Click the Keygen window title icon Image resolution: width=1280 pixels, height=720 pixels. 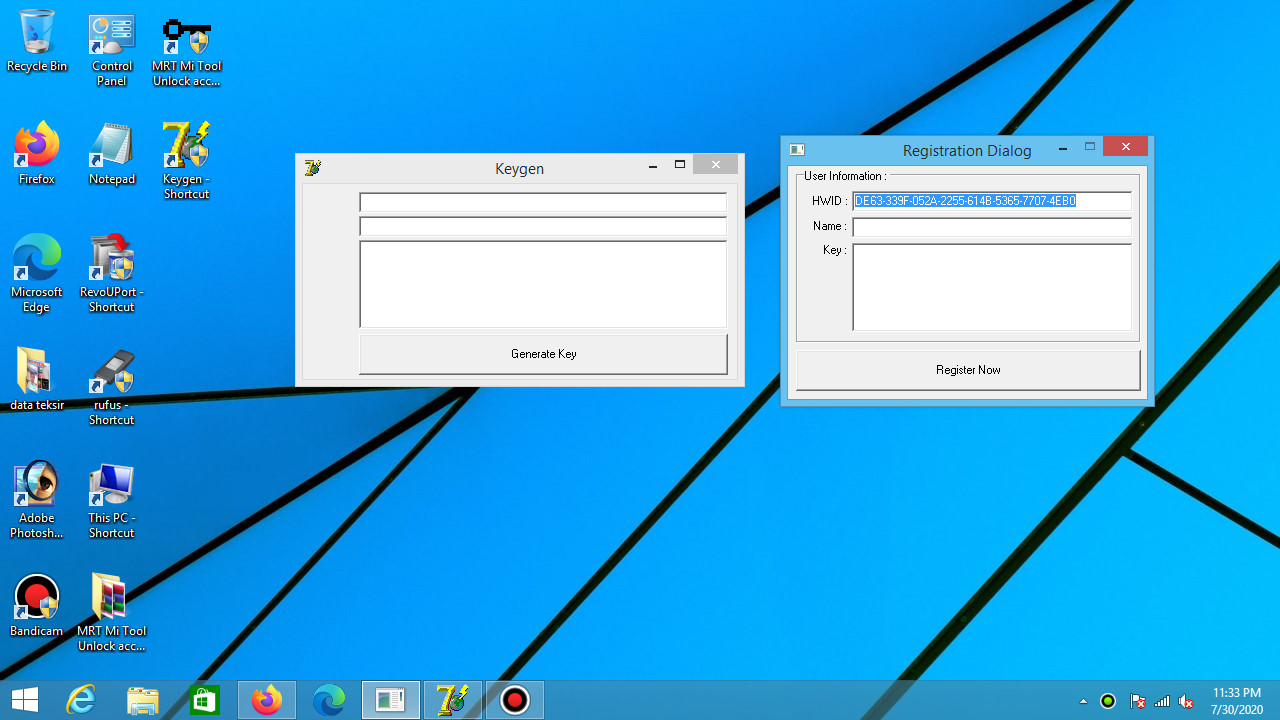312,168
